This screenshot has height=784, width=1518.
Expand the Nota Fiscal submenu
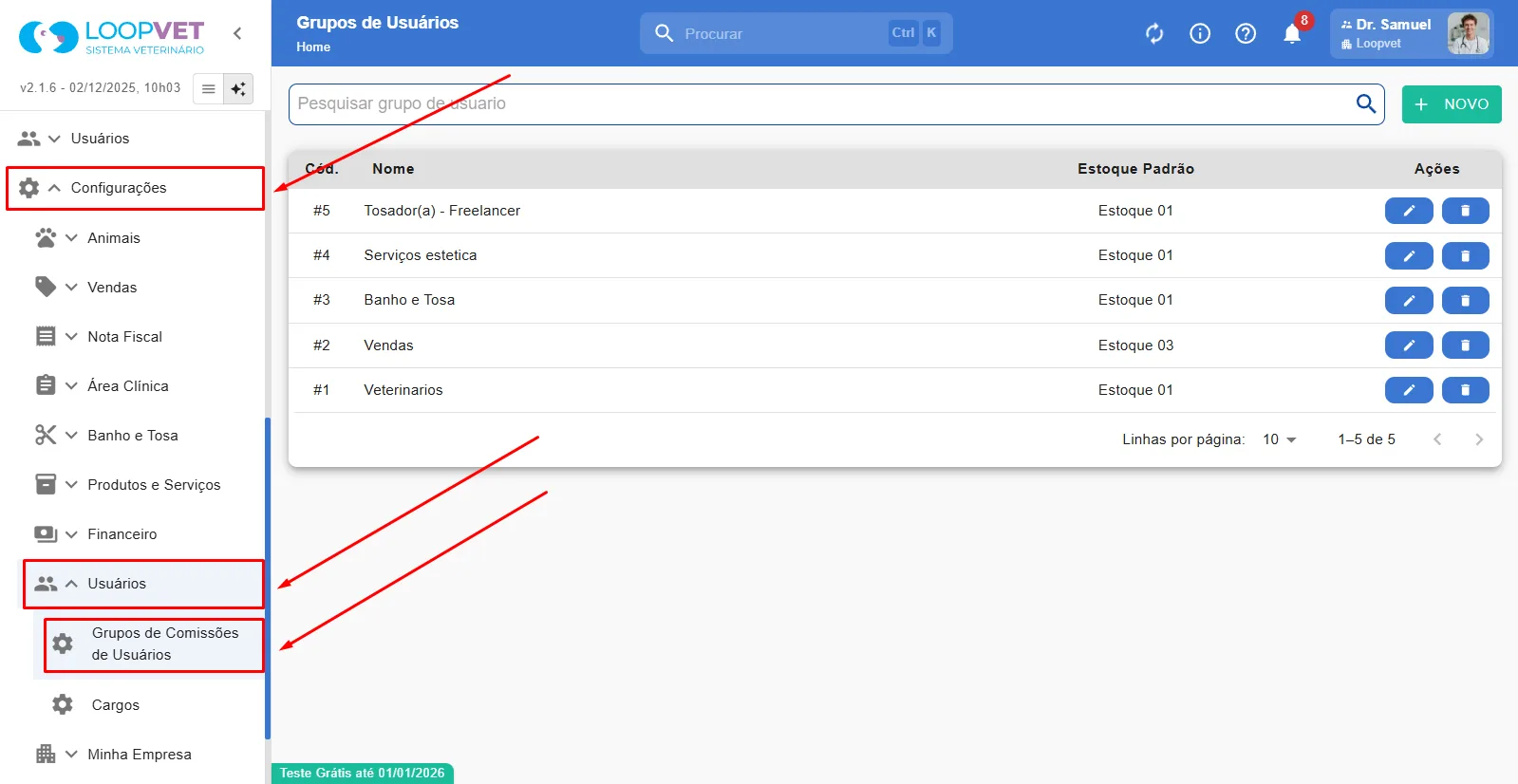71,336
